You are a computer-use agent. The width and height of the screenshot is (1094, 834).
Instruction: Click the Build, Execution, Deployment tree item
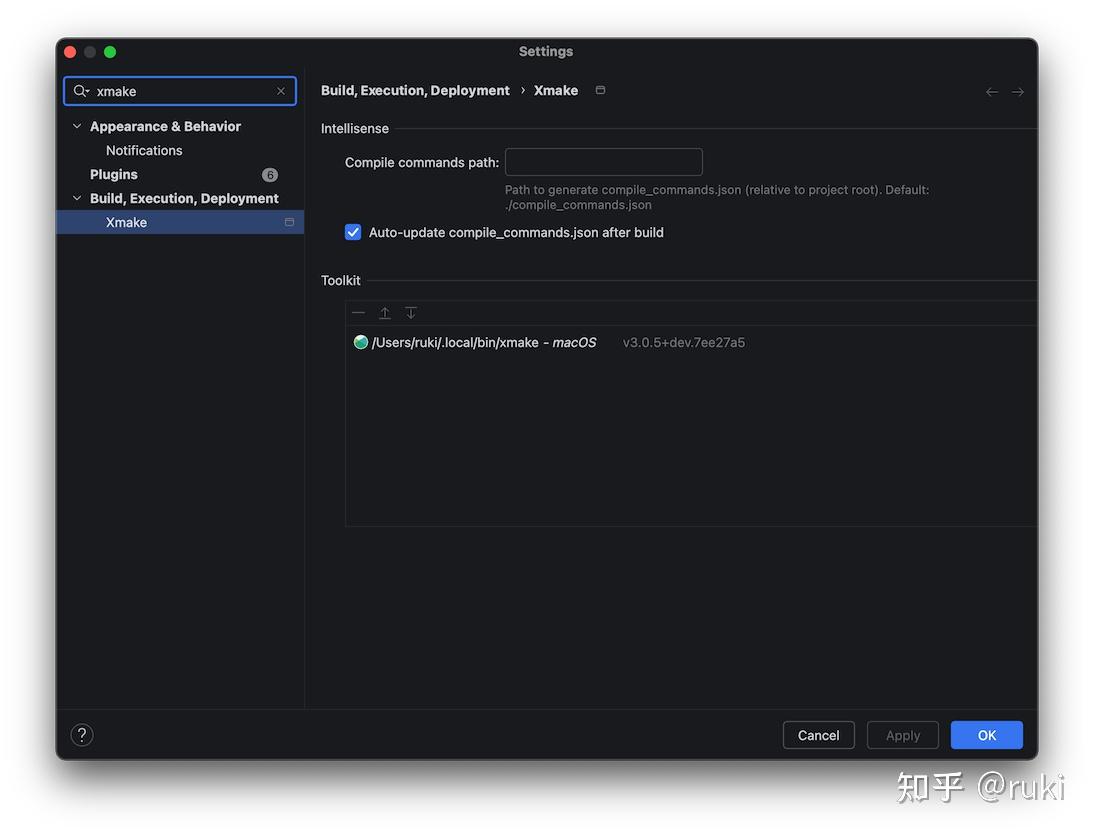(x=184, y=198)
